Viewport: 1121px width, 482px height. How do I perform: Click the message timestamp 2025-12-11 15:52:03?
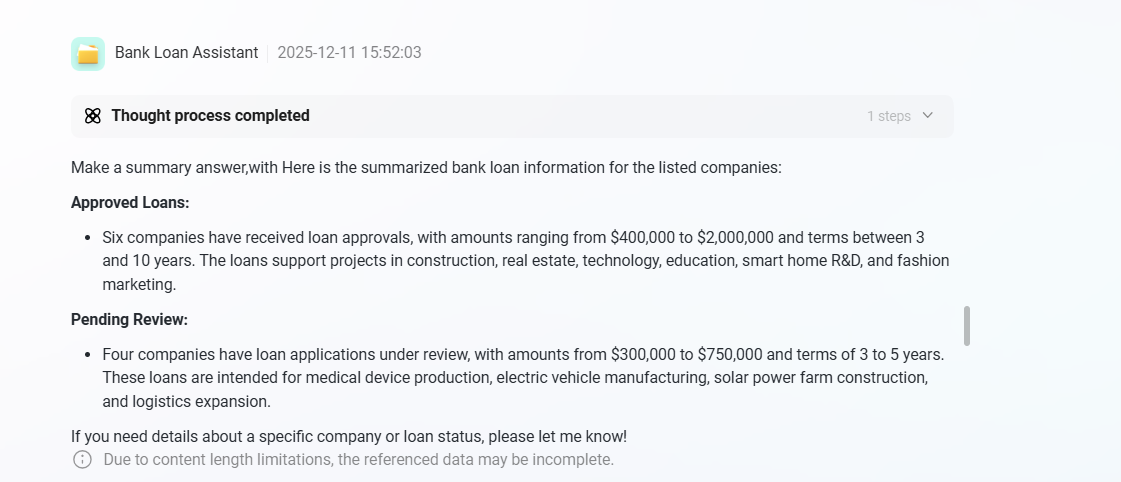[349, 53]
